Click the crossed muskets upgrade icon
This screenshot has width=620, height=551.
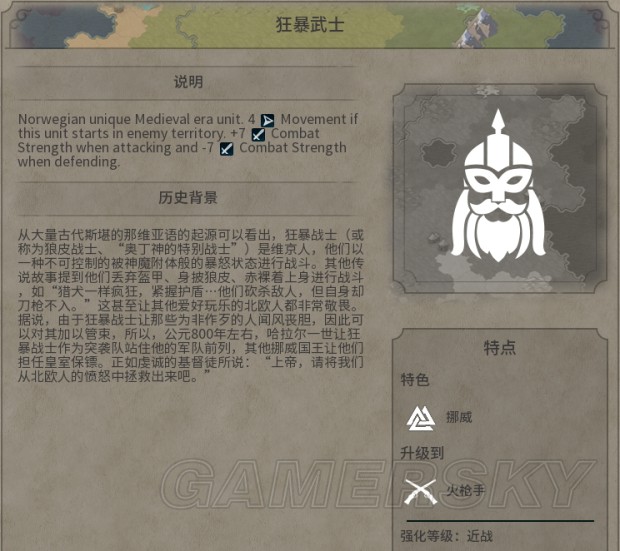point(421,492)
